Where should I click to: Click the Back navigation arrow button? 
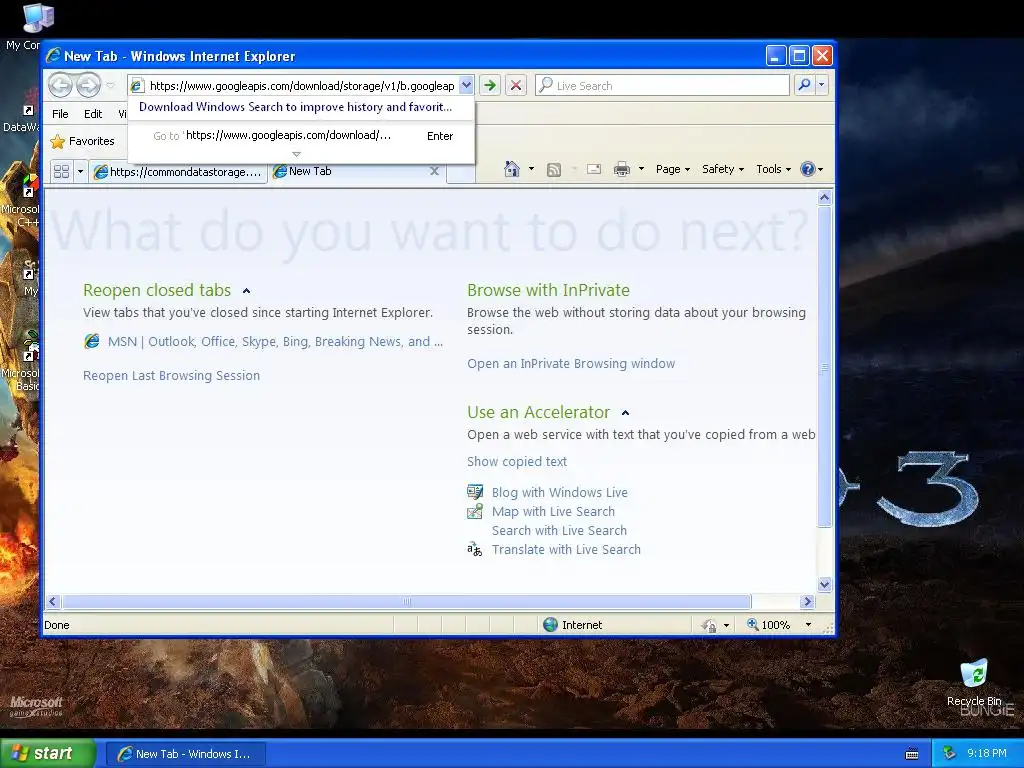coord(60,86)
